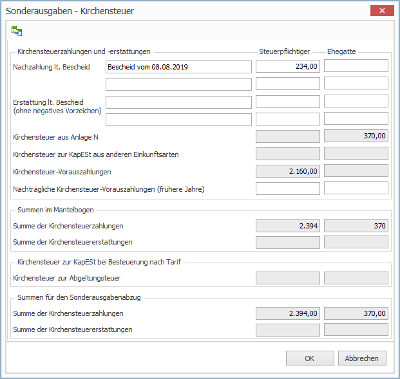Click the green transfer icon in toolbar
Image resolution: width=400 pixels, height=379 pixels.
(x=17, y=31)
